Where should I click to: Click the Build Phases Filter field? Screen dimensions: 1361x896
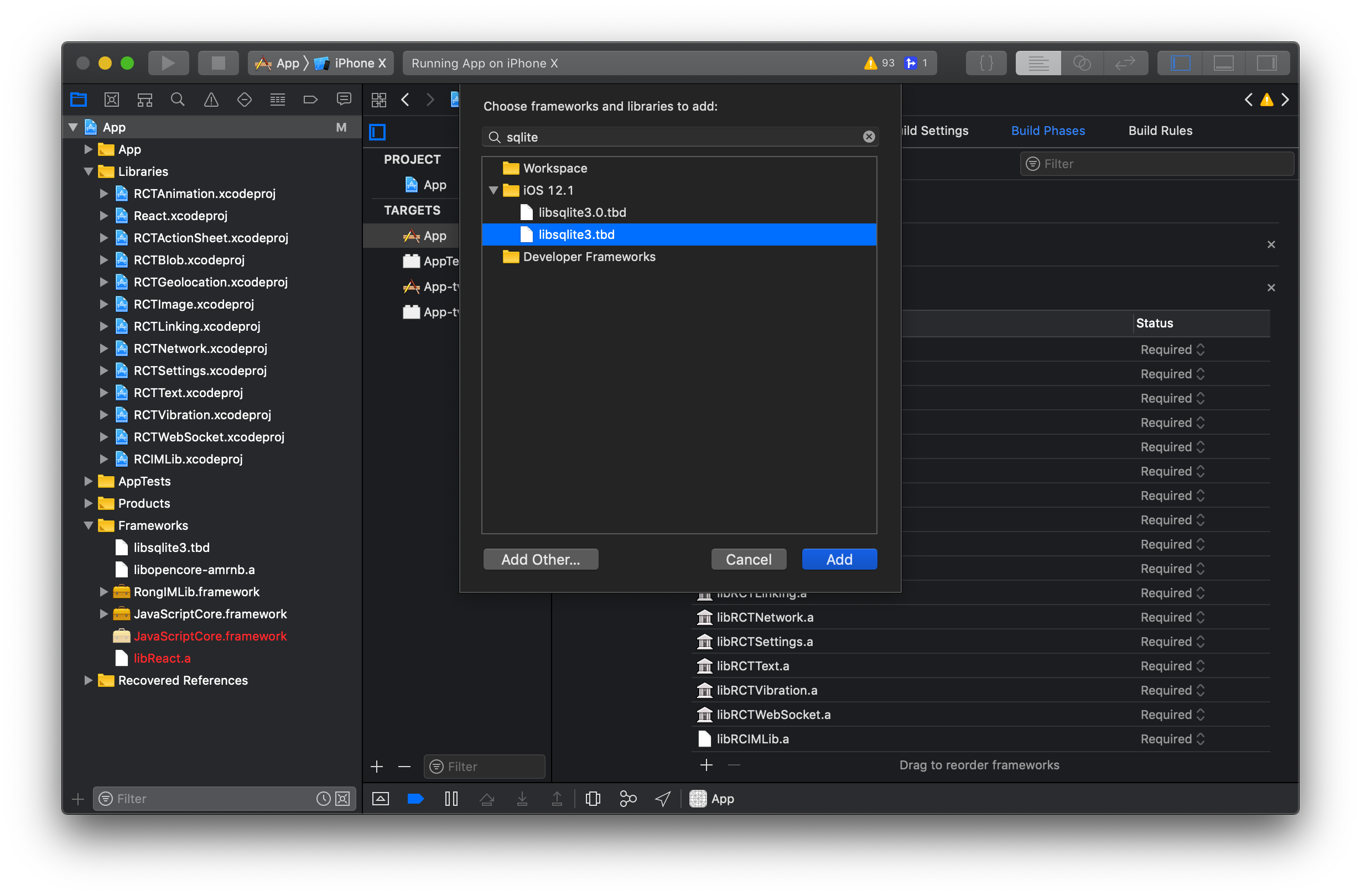point(1156,164)
